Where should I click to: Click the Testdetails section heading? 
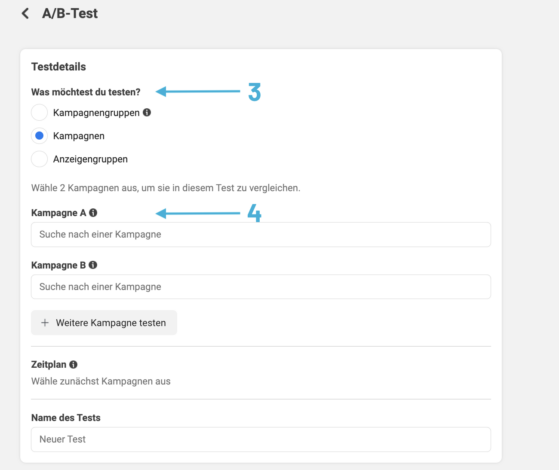click(x=59, y=67)
